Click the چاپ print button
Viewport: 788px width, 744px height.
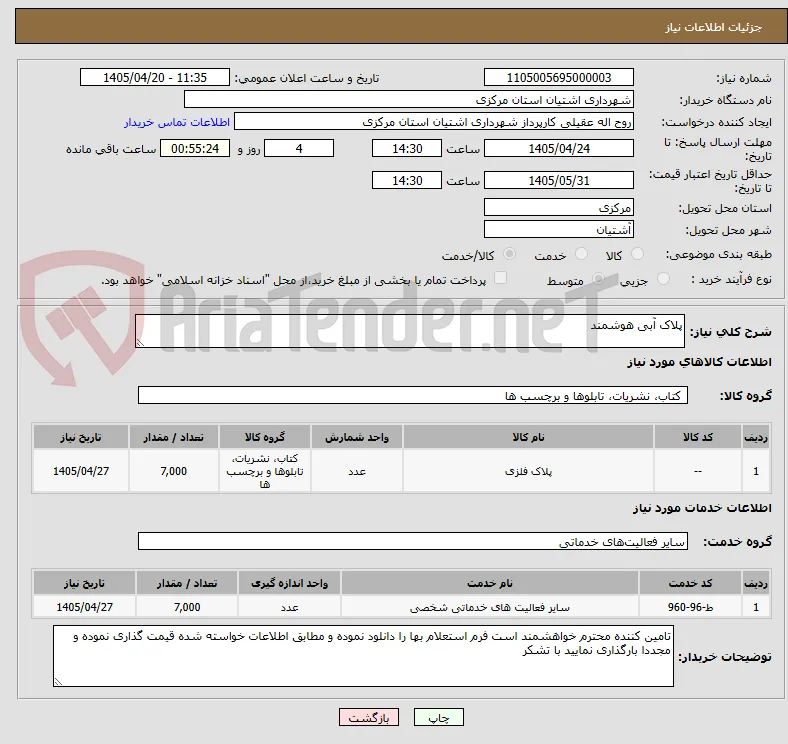[439, 717]
